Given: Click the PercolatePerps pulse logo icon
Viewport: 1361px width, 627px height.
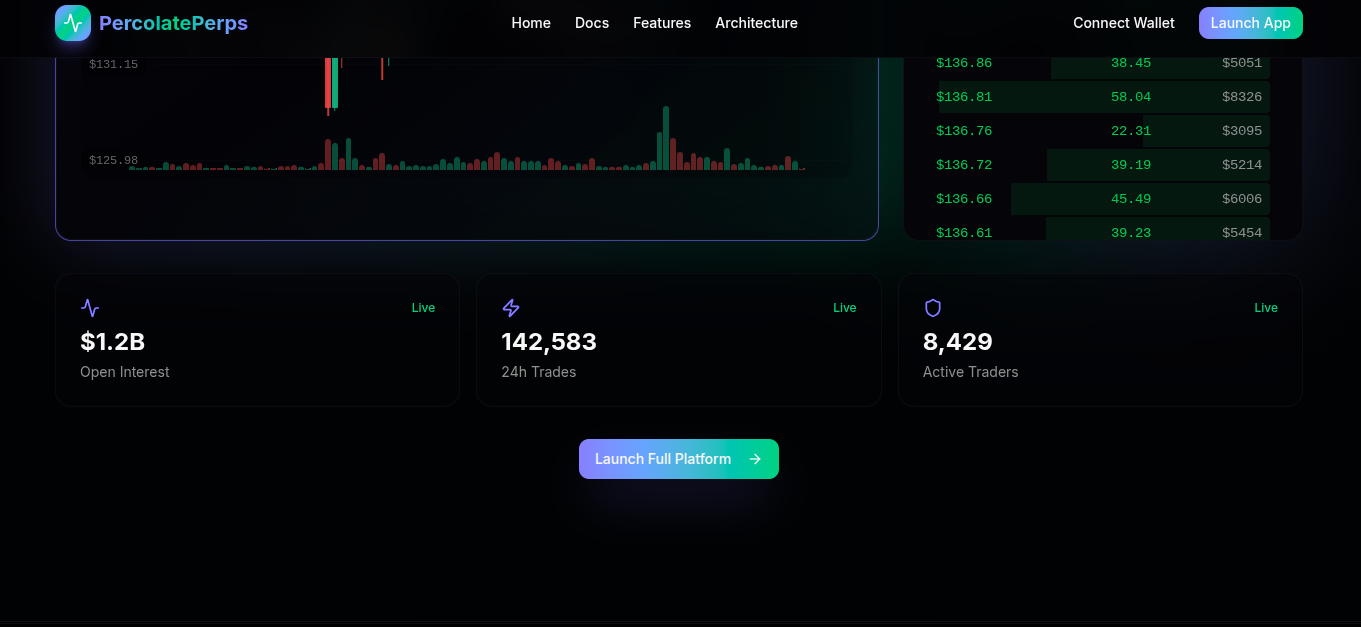Looking at the screenshot, I should [x=73, y=23].
